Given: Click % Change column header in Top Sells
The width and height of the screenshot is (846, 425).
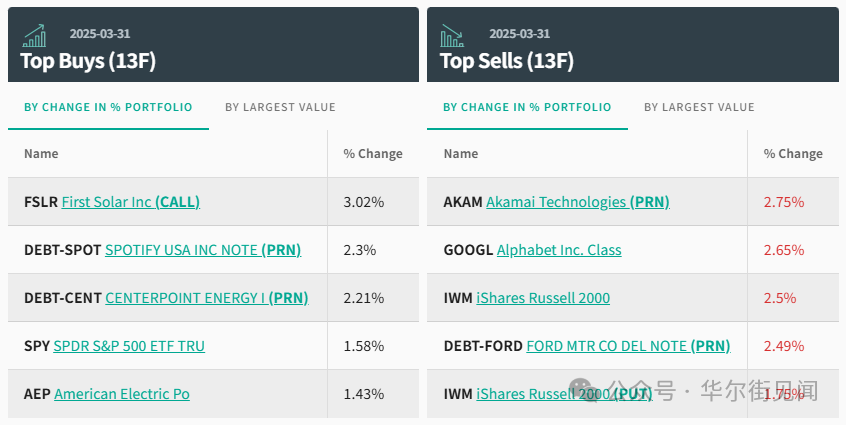Looking at the screenshot, I should coord(792,154).
